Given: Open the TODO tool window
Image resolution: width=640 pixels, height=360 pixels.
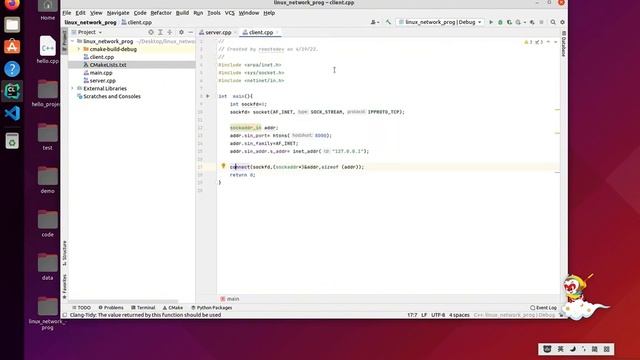Looking at the screenshot, I should 82,308.
